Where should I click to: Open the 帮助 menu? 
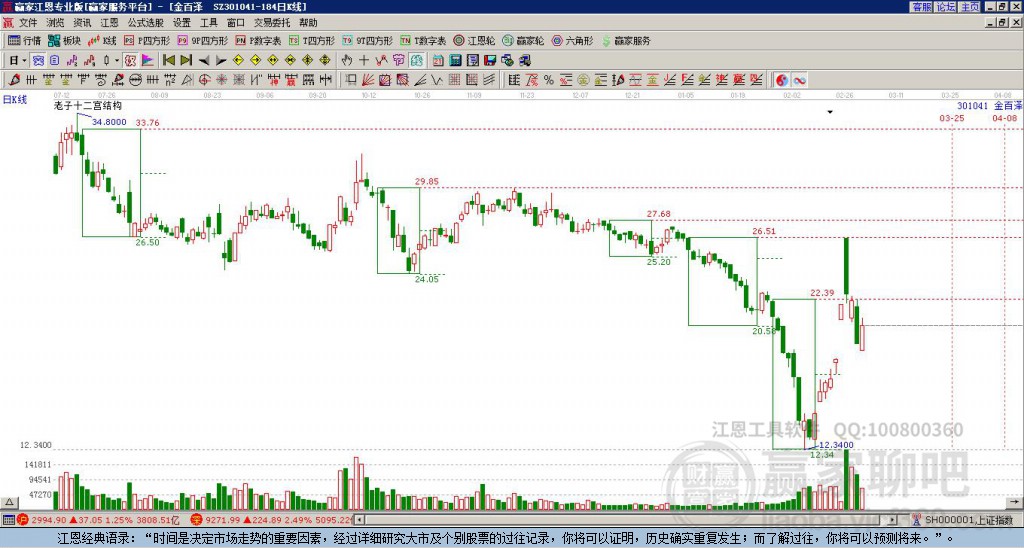point(308,23)
